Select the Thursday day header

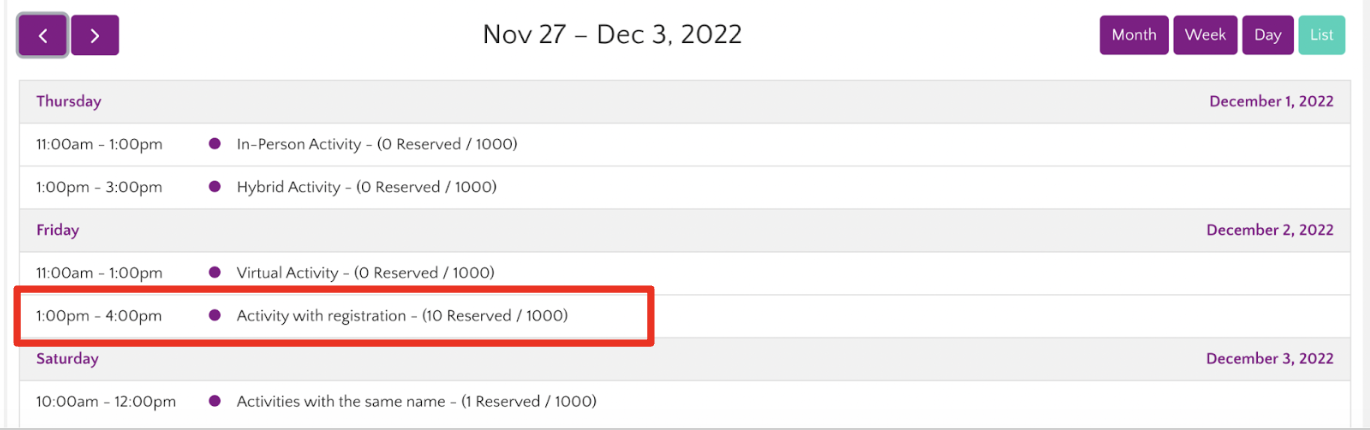69,101
